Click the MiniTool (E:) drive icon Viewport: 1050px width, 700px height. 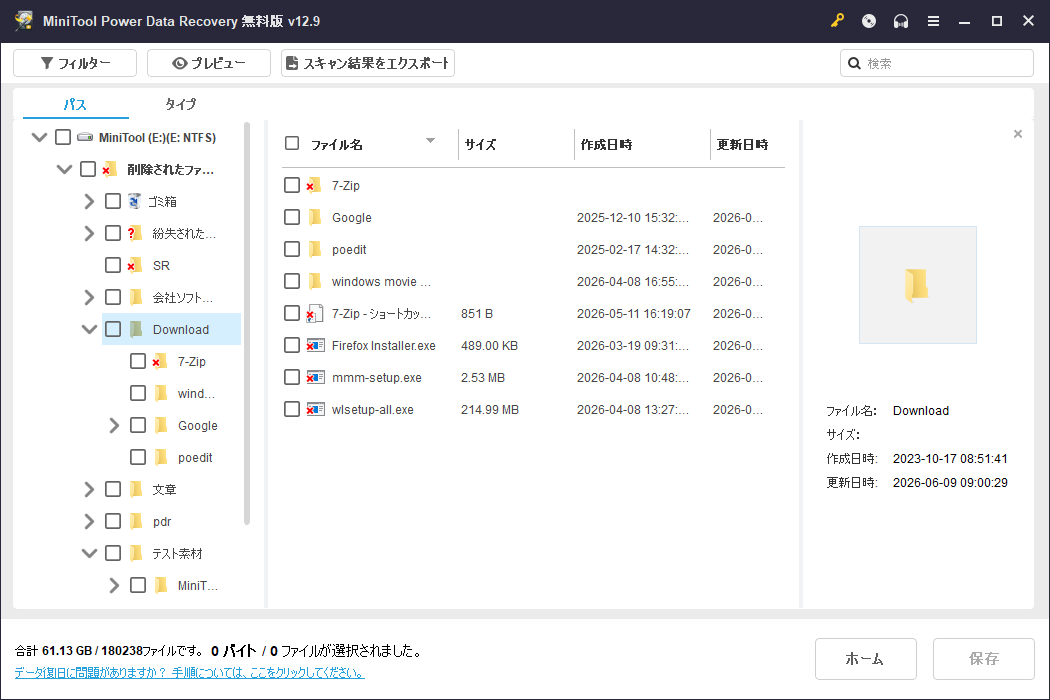(85, 137)
